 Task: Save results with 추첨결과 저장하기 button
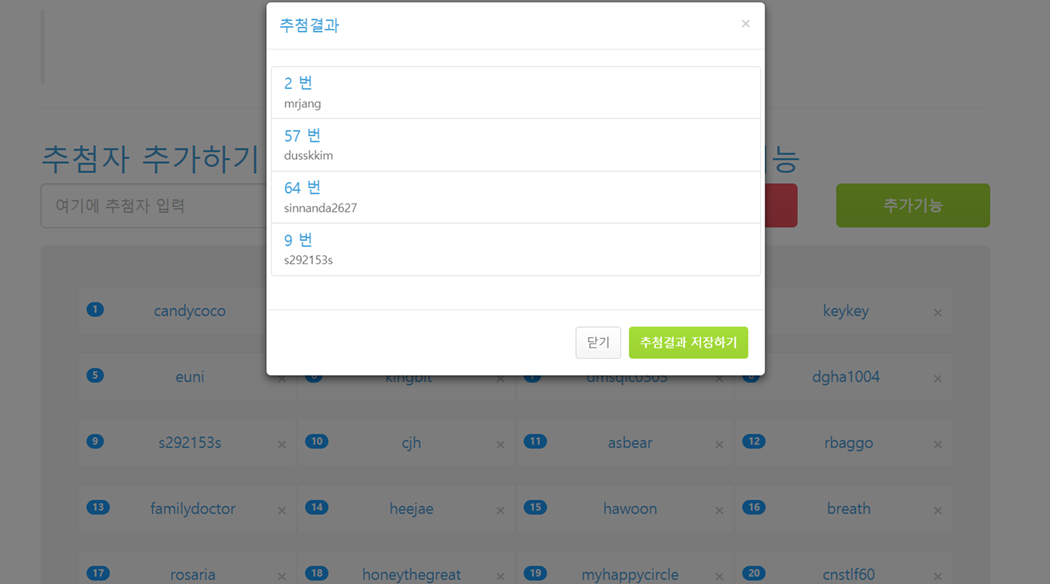(688, 342)
